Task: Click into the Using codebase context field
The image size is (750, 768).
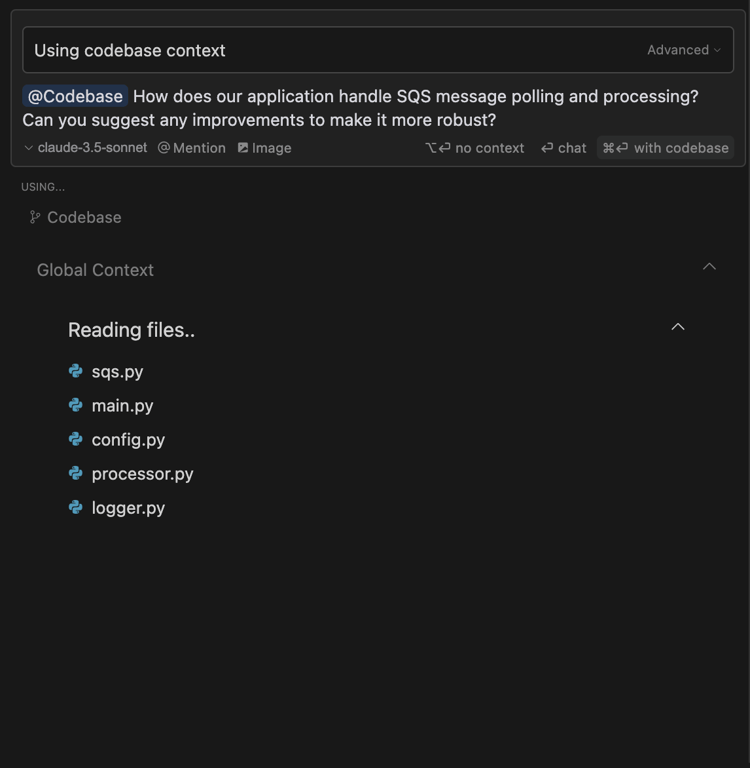Action: [x=378, y=50]
